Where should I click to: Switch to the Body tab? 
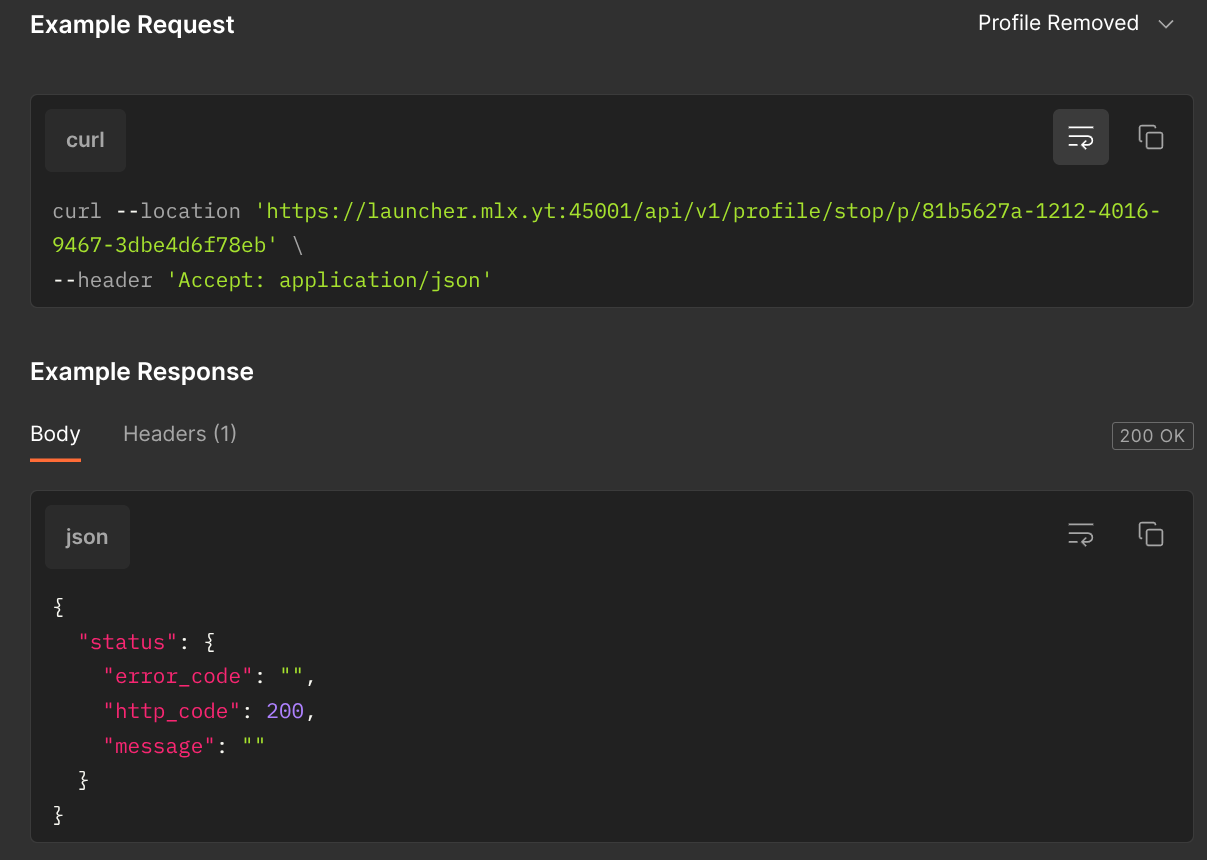coord(55,434)
